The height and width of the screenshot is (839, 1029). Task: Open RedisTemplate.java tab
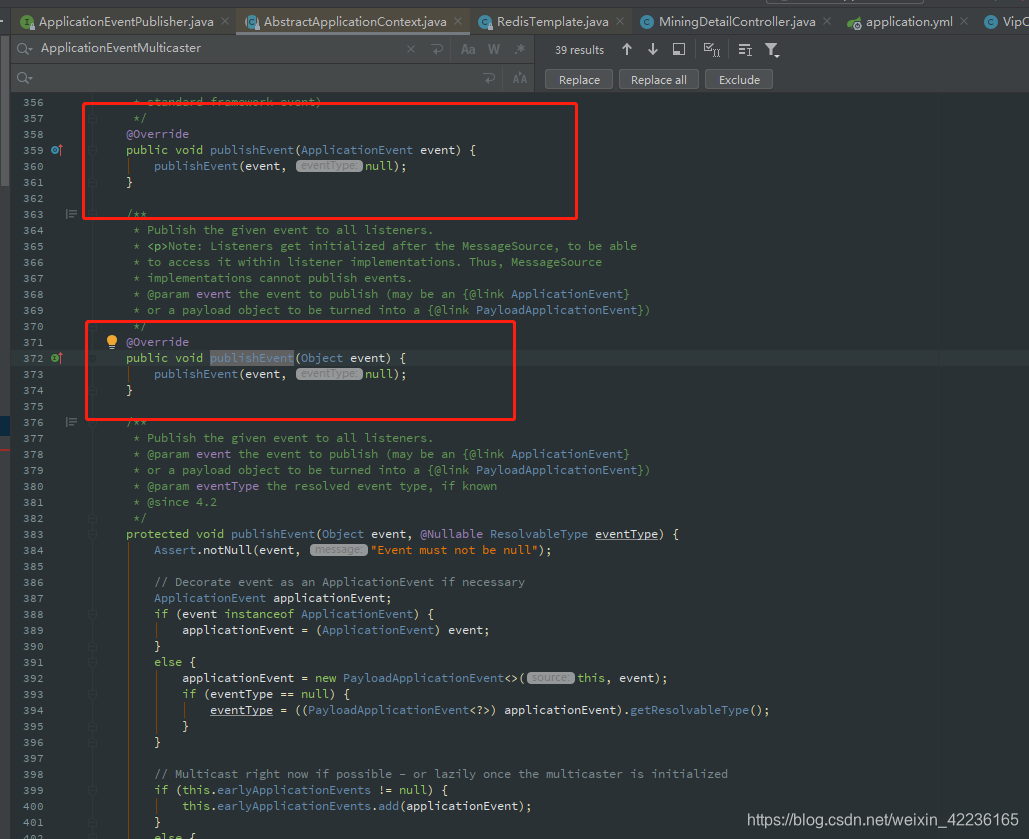tap(553, 22)
